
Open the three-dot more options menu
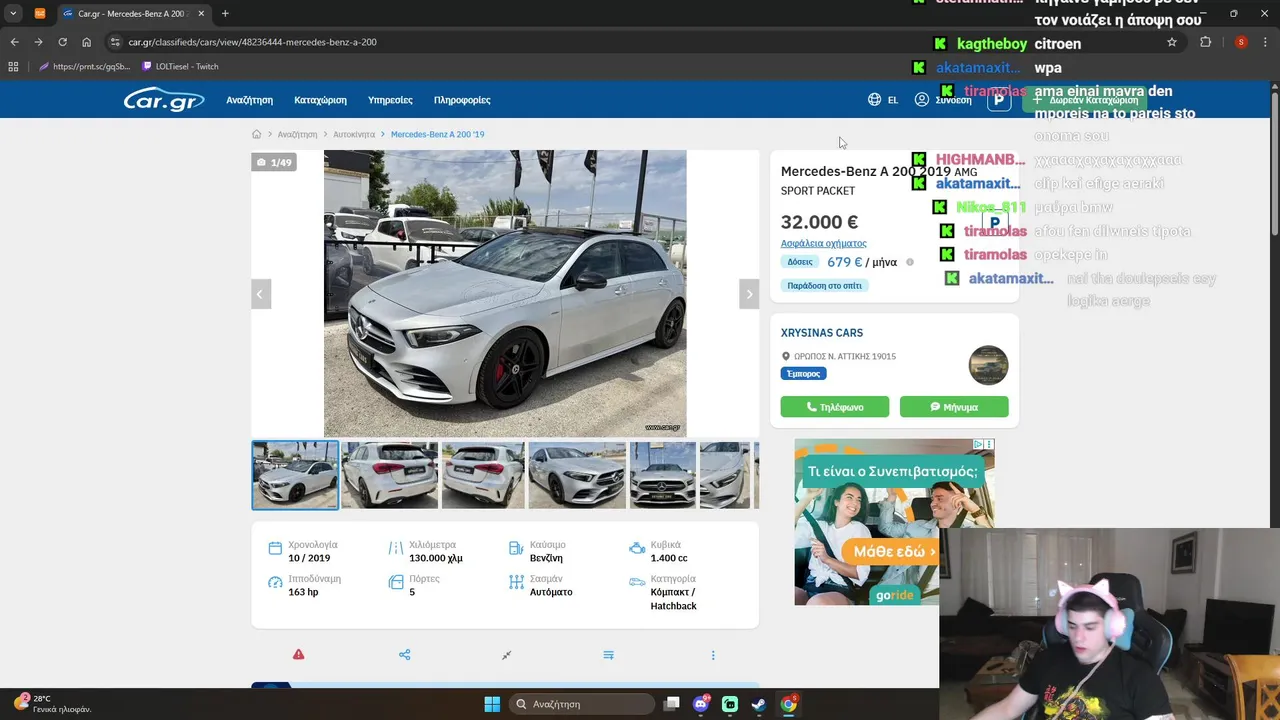[x=713, y=655]
